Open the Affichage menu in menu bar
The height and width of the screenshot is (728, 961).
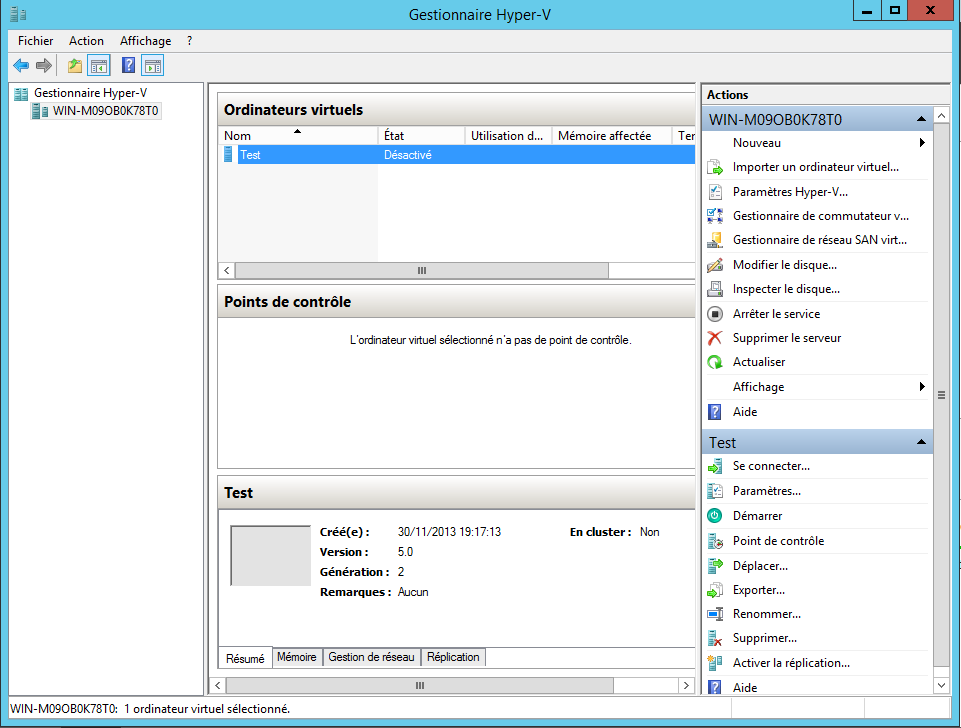tap(145, 40)
